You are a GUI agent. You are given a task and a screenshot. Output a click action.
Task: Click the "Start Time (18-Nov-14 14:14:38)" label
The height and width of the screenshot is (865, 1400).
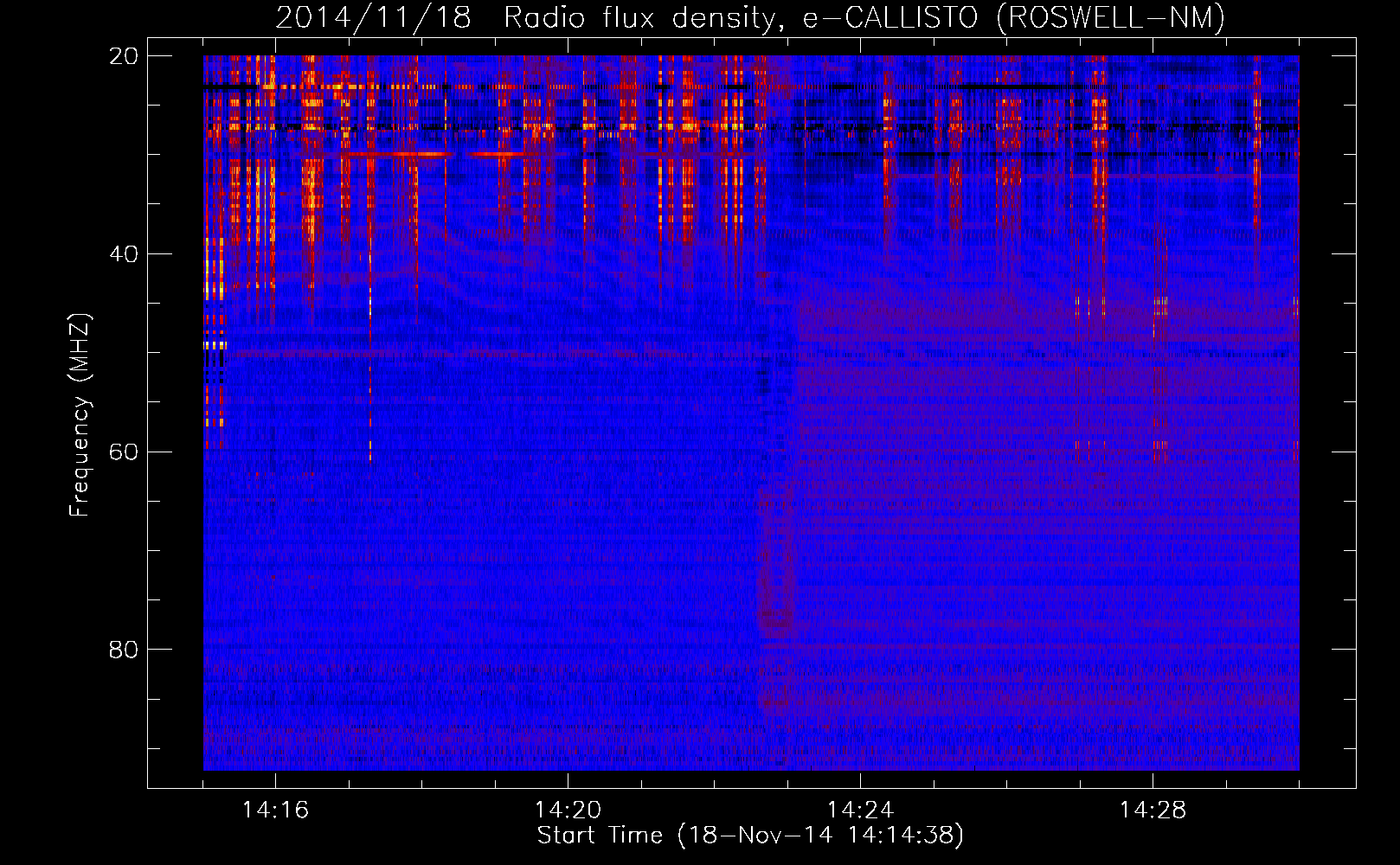pos(750,836)
